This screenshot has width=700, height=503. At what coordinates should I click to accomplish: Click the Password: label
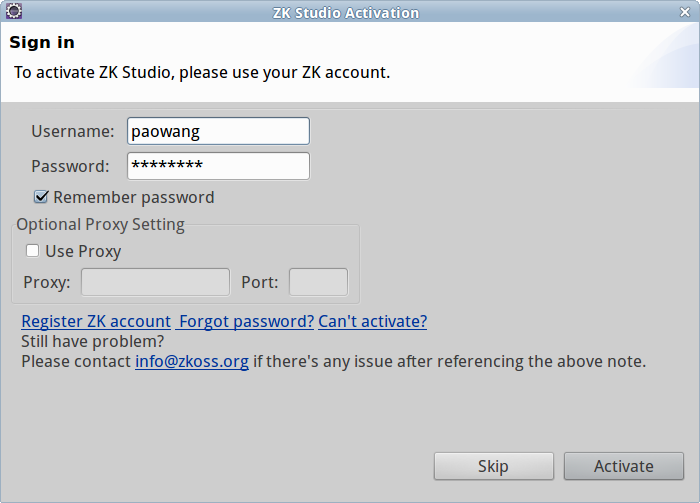click(x=70, y=166)
